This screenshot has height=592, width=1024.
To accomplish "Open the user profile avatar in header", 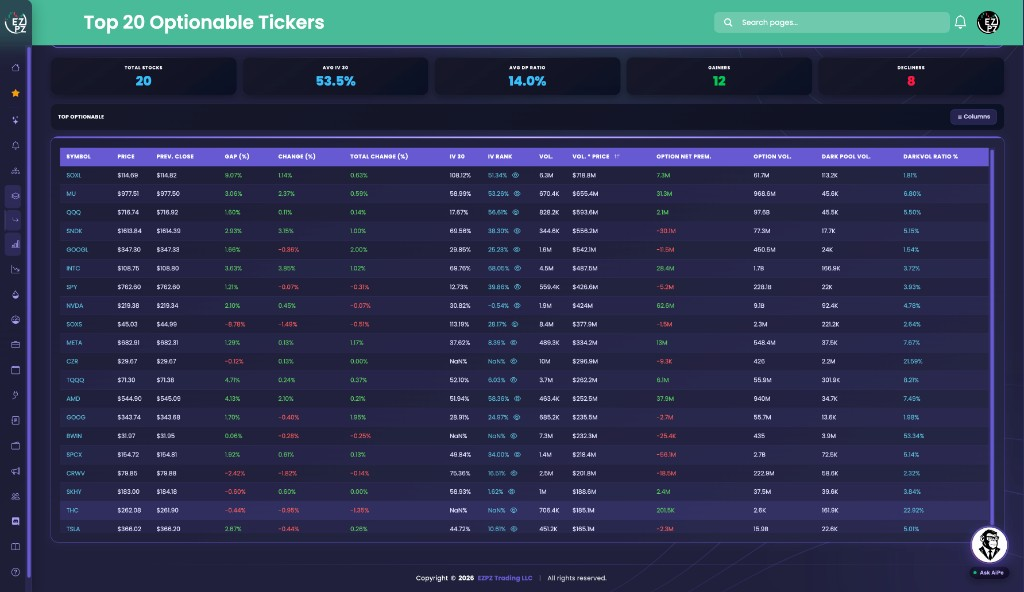I will click(988, 22).
